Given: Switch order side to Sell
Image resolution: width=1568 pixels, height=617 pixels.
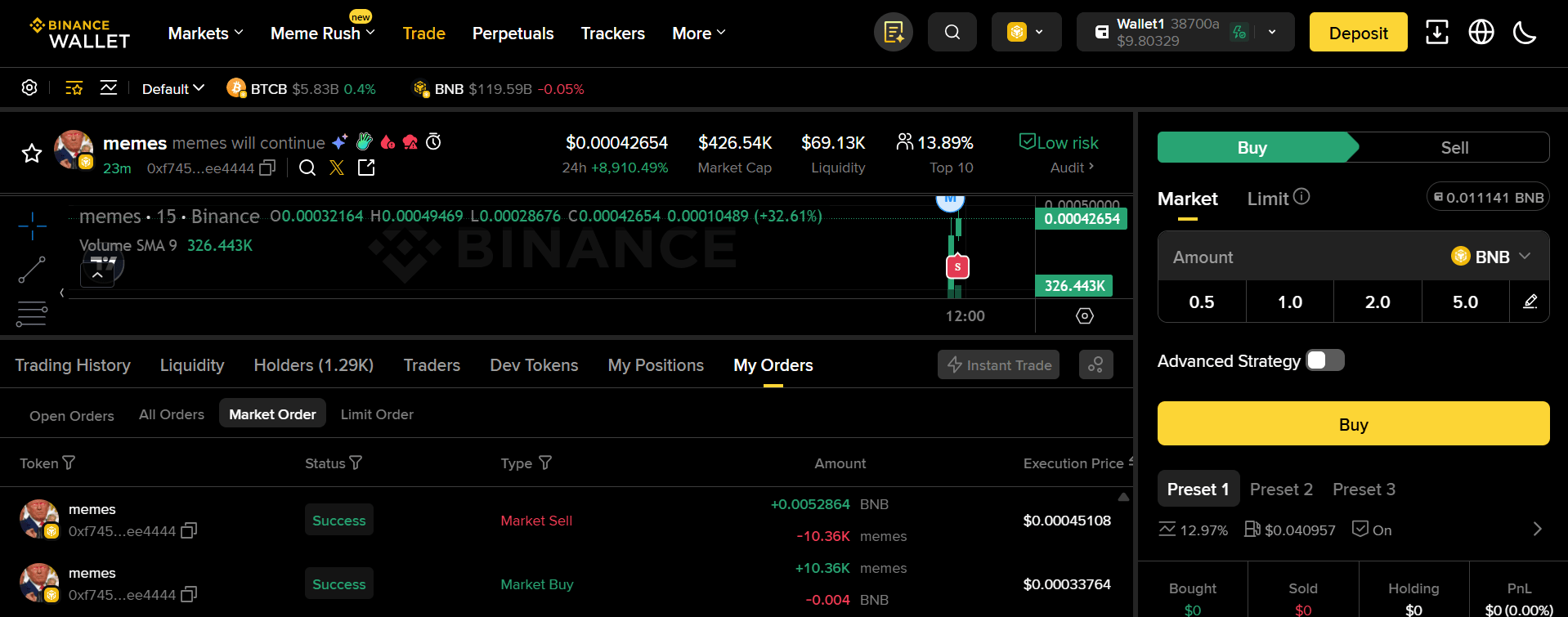Looking at the screenshot, I should (x=1454, y=147).
